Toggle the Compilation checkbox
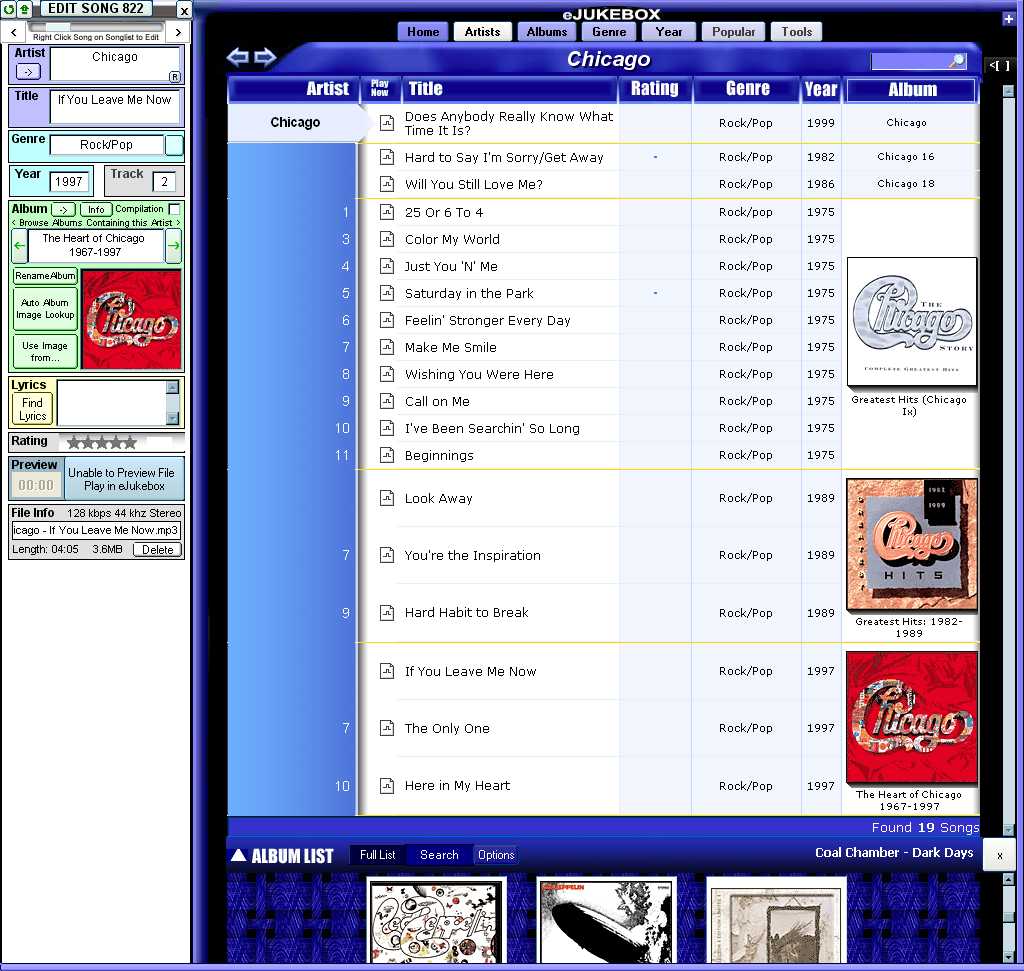Viewport: 1024px width, 971px height. click(174, 209)
